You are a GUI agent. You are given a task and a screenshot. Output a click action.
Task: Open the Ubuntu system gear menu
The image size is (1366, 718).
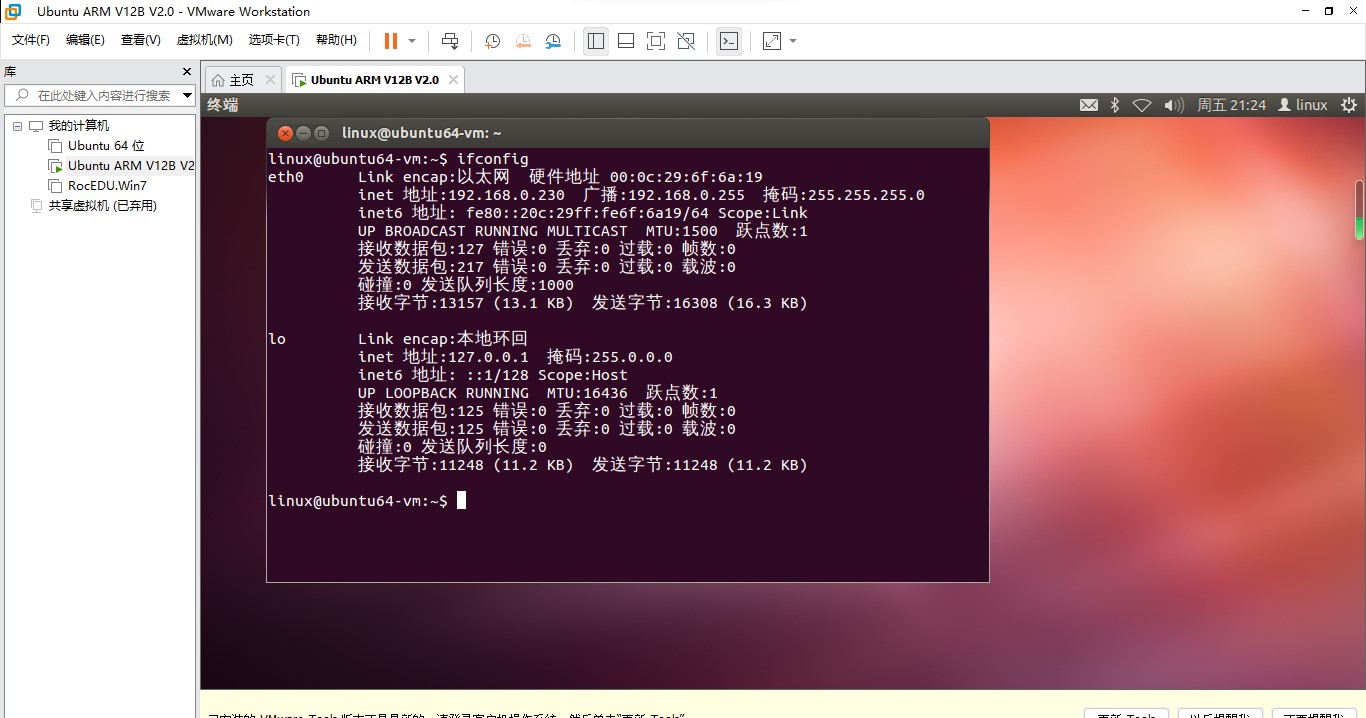pyautogui.click(x=1348, y=105)
